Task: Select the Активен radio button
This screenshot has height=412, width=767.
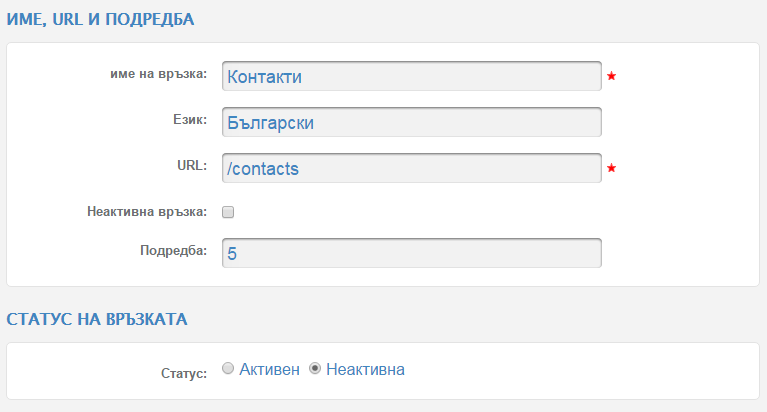Action: [228, 368]
